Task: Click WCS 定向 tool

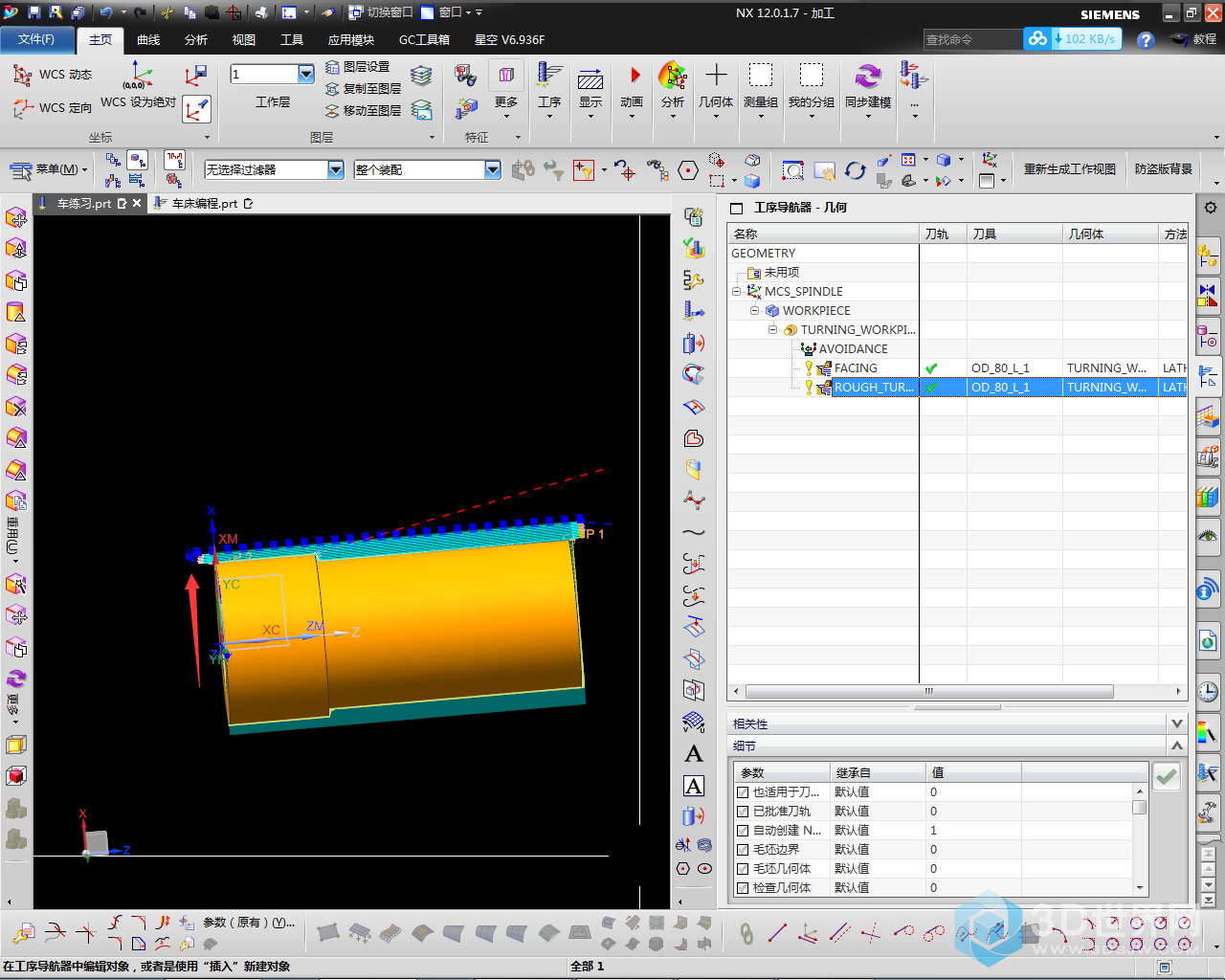Action: pos(53,108)
